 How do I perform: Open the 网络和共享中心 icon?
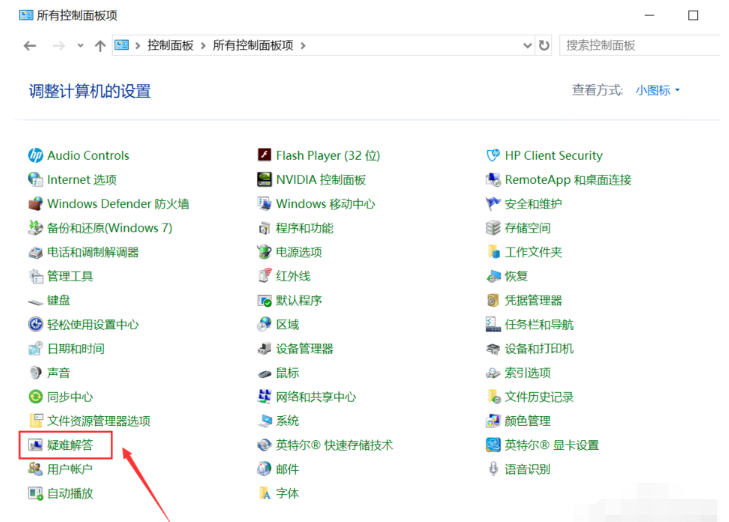[265, 397]
